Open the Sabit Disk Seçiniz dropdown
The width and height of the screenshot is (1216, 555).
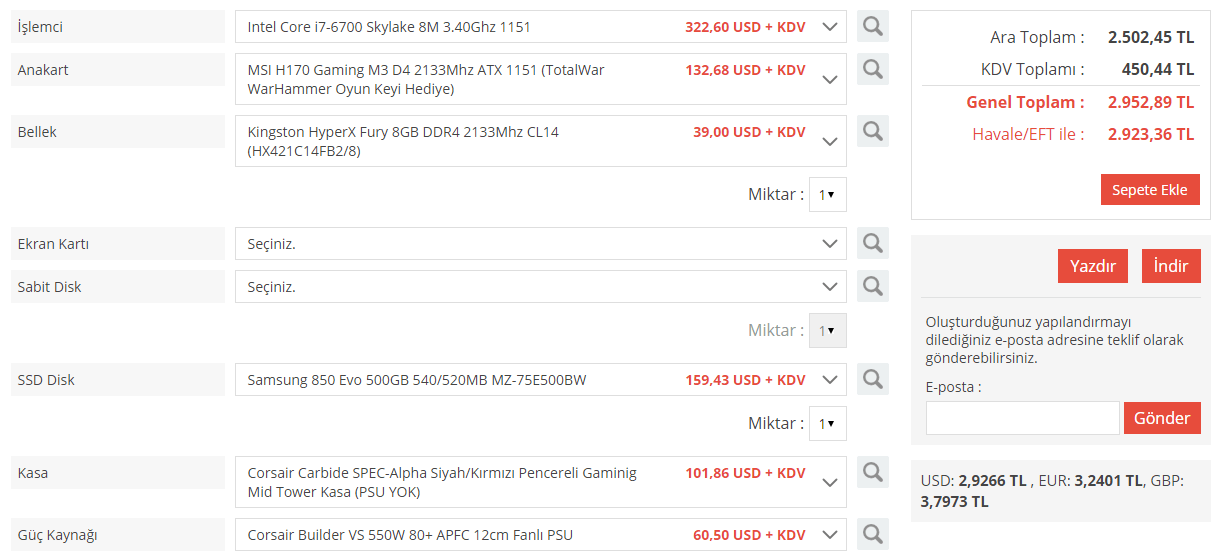pyautogui.click(x=541, y=287)
